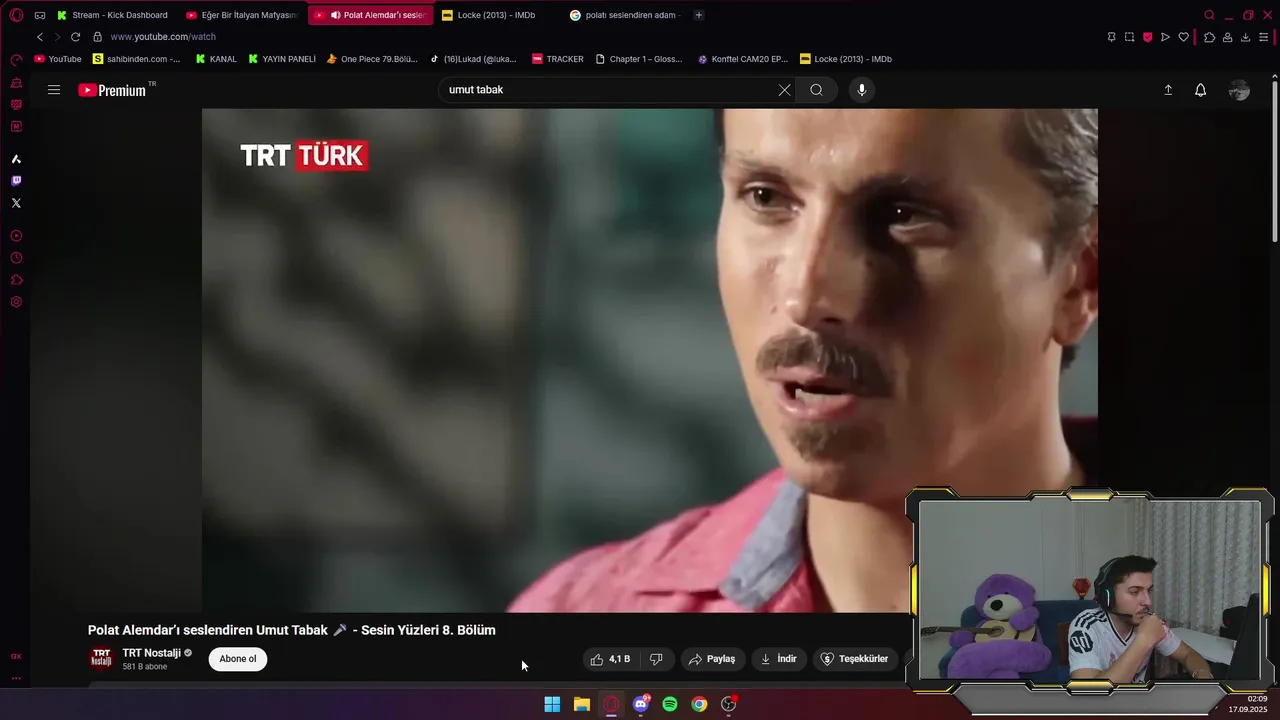Open KANAL bookmark
The width and height of the screenshot is (1280, 720).
pos(217,59)
